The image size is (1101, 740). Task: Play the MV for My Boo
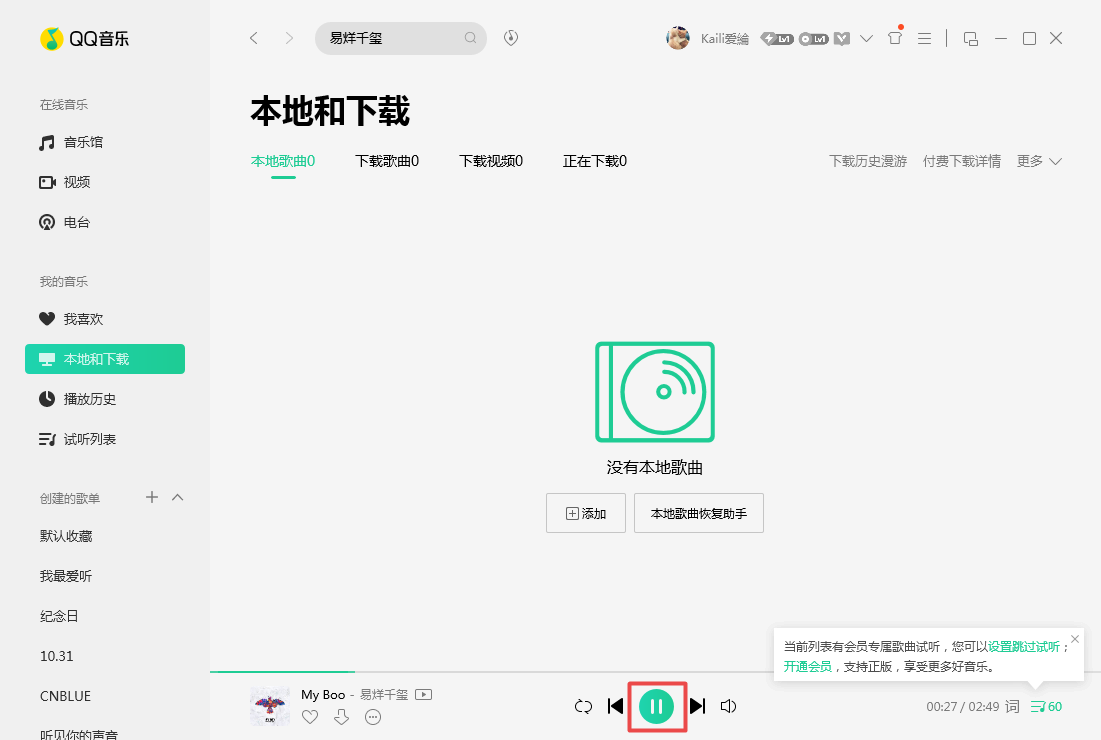tap(423, 694)
